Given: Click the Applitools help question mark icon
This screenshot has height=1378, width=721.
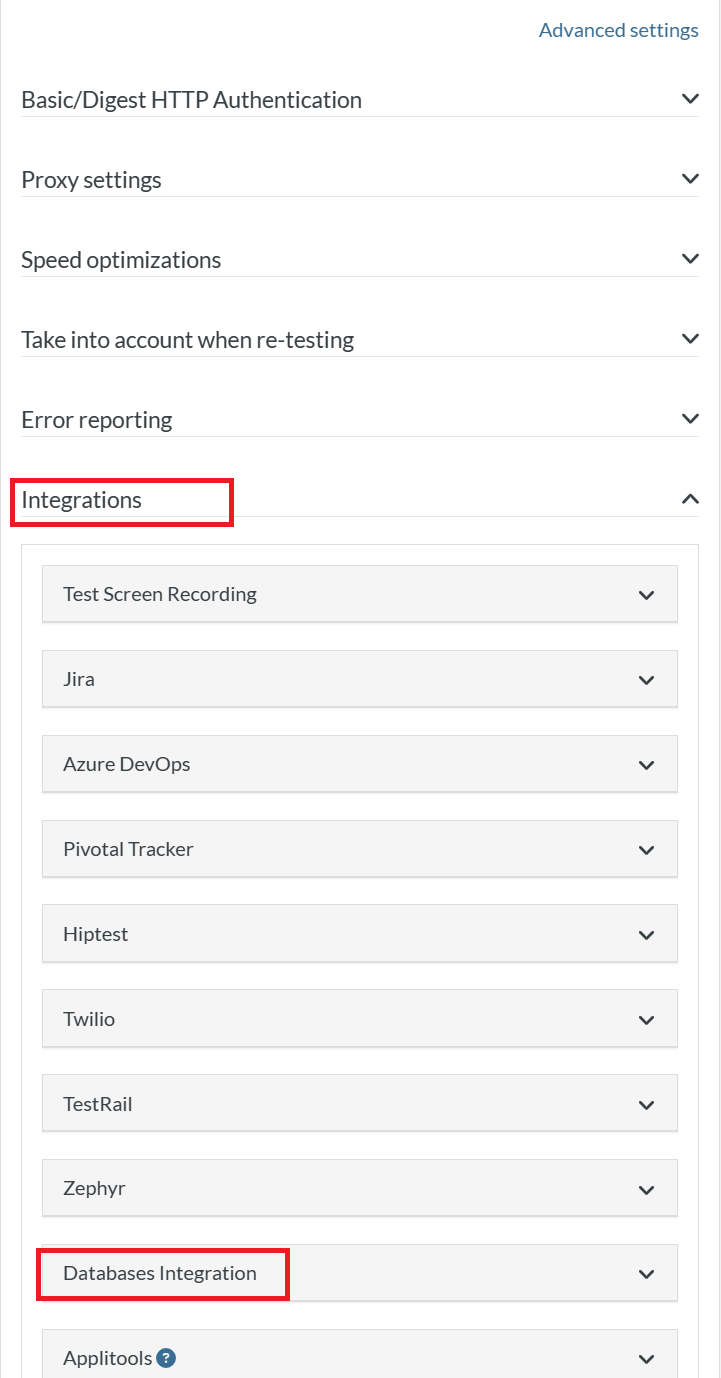Looking at the screenshot, I should pos(167,1358).
